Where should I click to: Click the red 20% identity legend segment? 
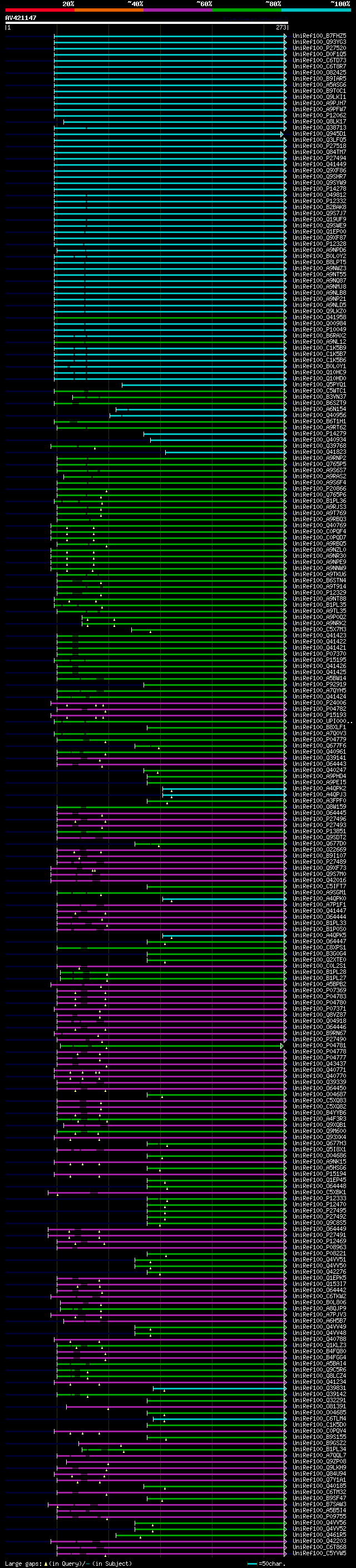[x=39, y=10]
